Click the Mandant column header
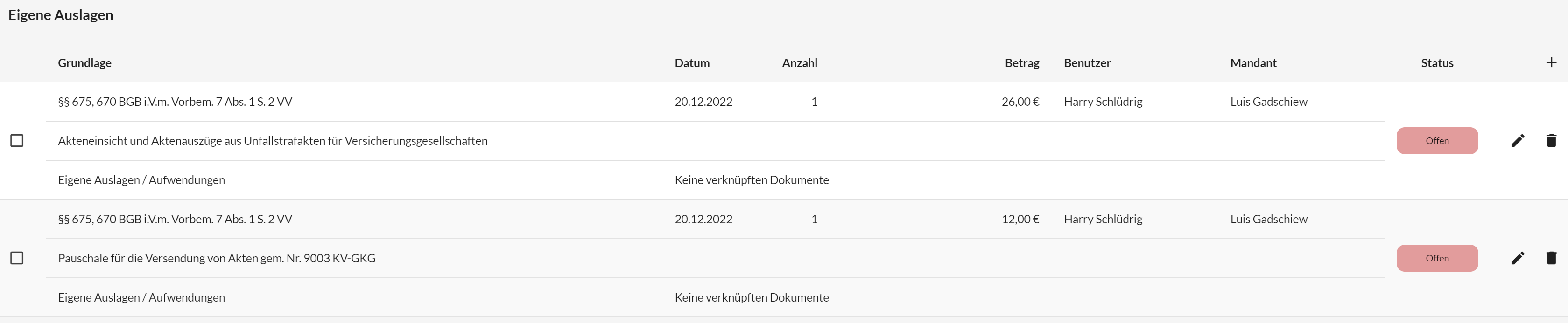Viewport: 1568px width, 323px height. [1253, 62]
